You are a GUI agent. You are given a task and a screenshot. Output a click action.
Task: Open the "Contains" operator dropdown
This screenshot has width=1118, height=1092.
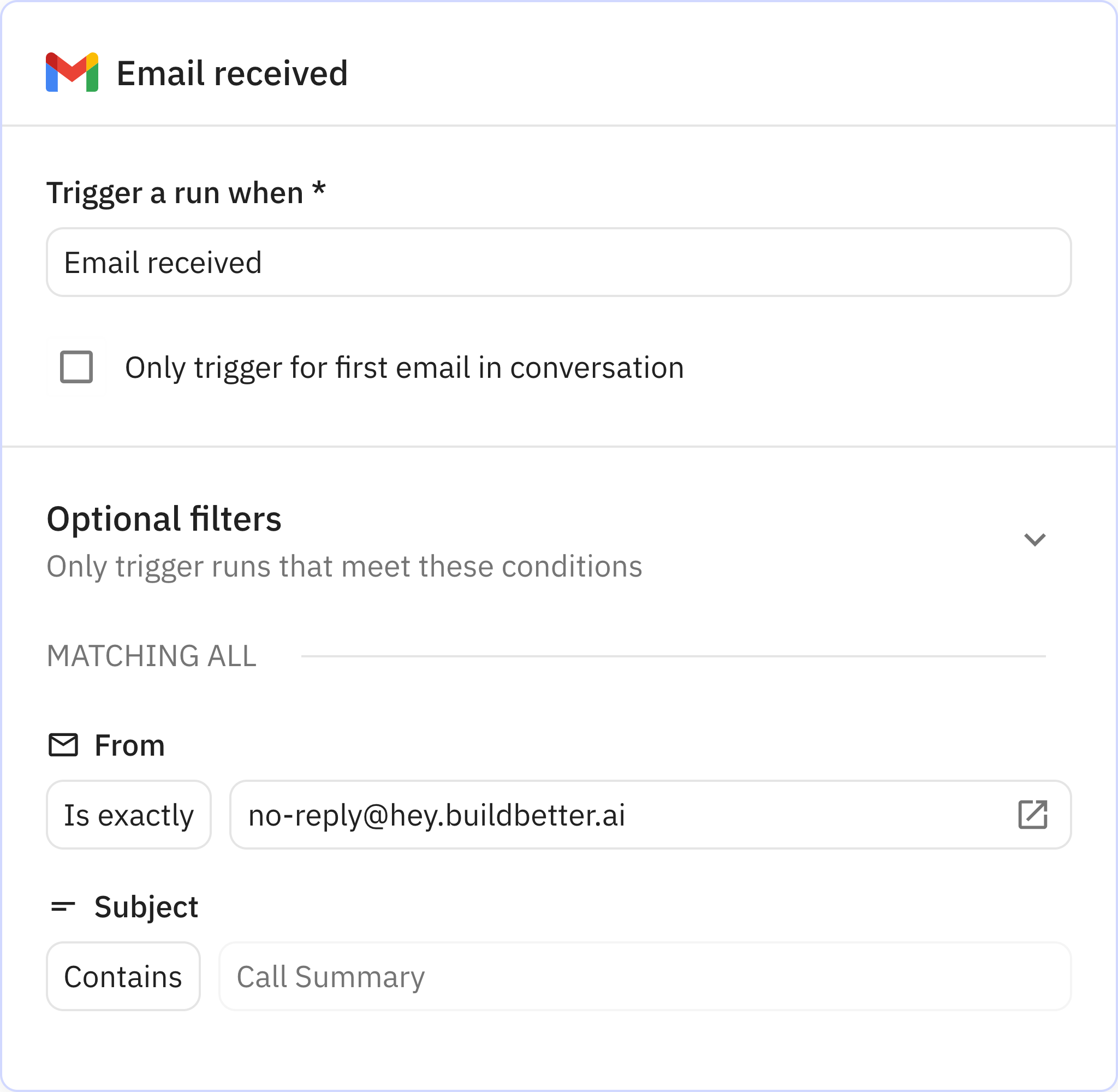pos(123,976)
